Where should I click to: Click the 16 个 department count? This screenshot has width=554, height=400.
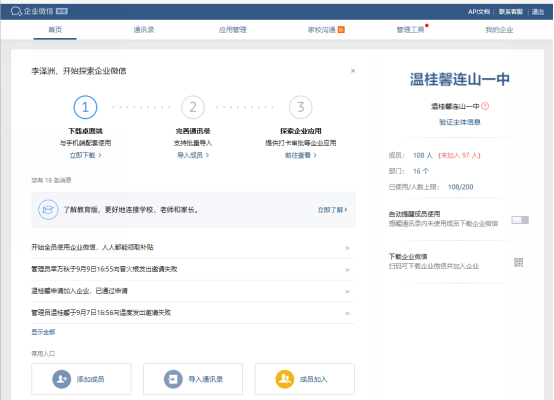click(x=421, y=171)
